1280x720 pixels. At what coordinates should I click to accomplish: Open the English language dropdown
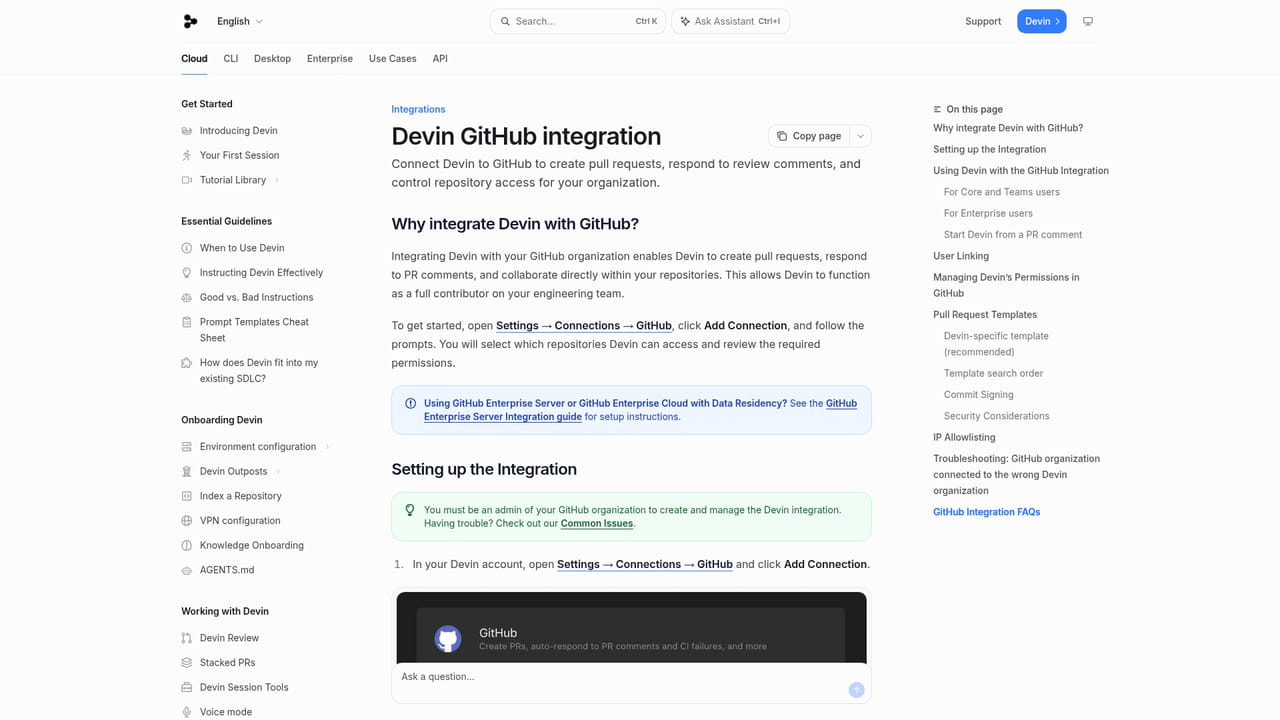[240, 21]
